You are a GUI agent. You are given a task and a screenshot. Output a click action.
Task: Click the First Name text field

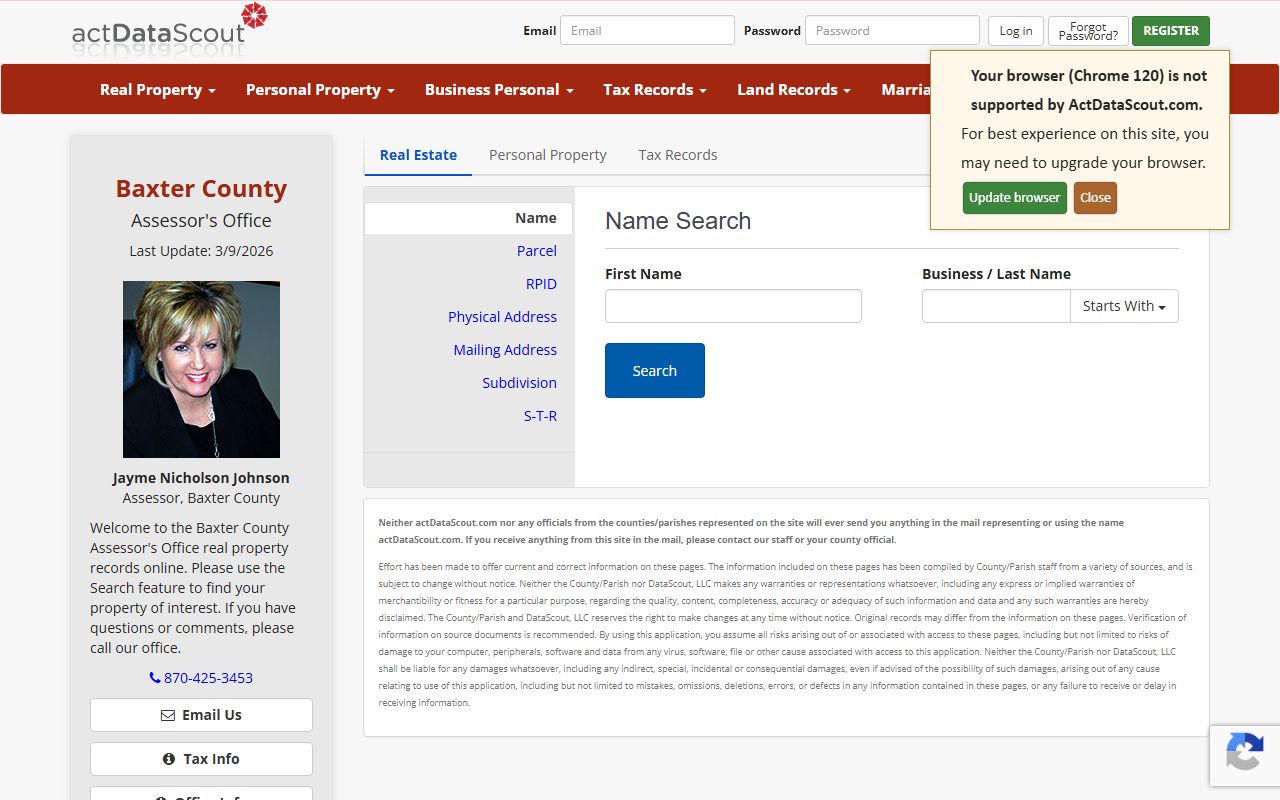pos(733,306)
